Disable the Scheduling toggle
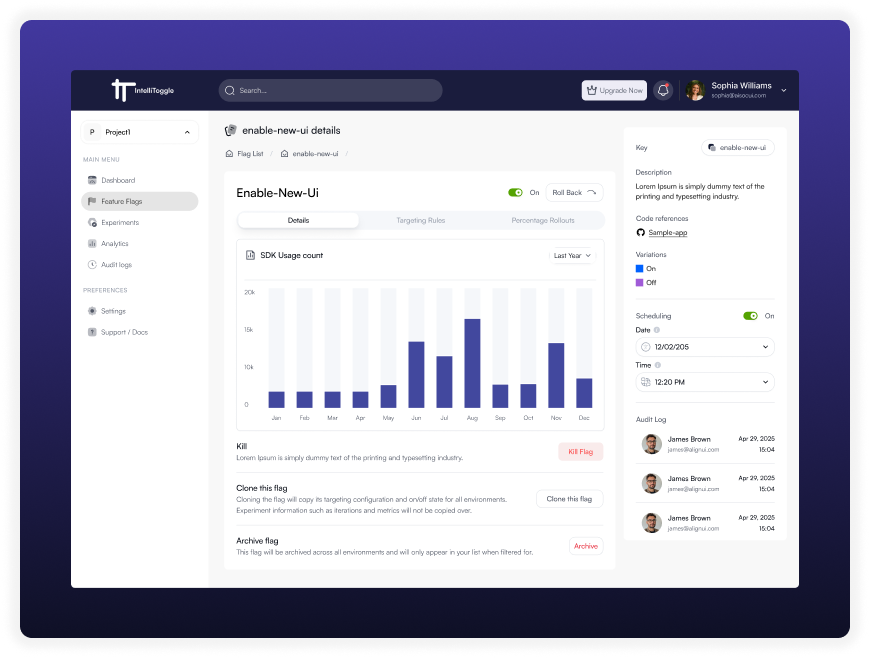The width and height of the screenshot is (870, 658). click(x=752, y=315)
